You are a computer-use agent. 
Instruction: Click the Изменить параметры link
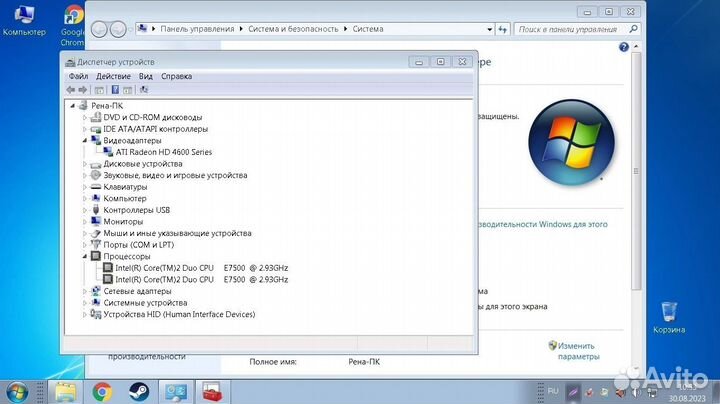pos(578,351)
